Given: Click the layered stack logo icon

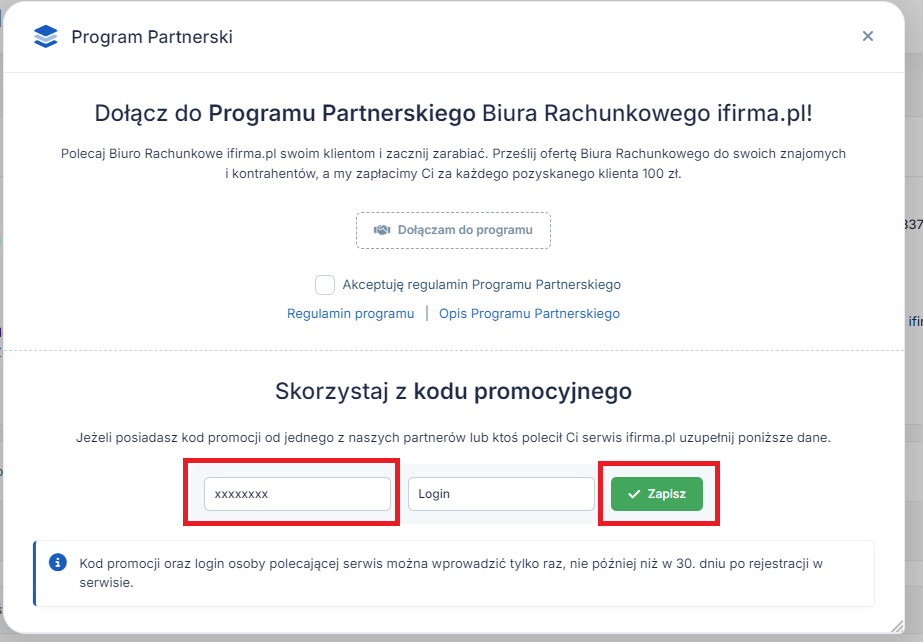Looking at the screenshot, I should click(x=46, y=36).
